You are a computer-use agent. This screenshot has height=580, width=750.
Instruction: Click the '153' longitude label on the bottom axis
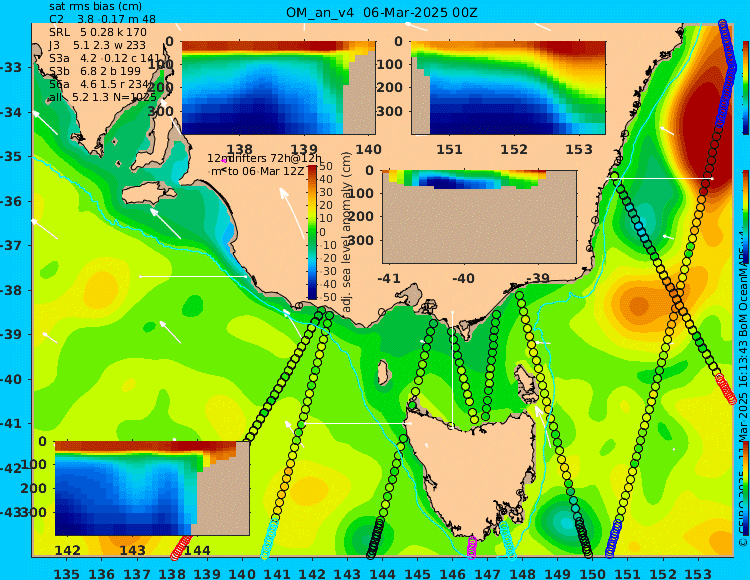[x=698, y=573]
